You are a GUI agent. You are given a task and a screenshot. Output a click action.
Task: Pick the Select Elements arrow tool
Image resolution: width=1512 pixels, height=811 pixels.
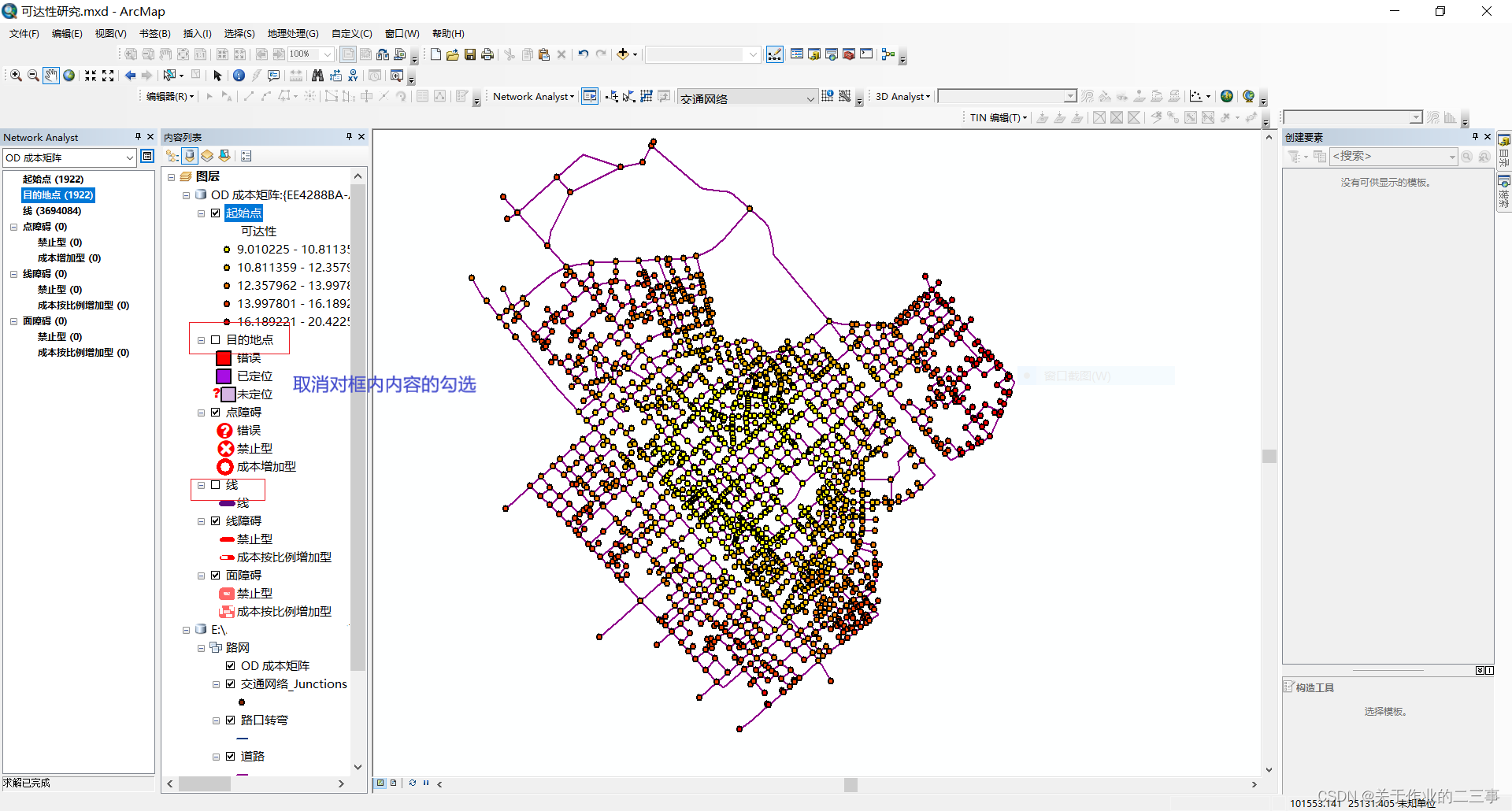click(x=217, y=76)
